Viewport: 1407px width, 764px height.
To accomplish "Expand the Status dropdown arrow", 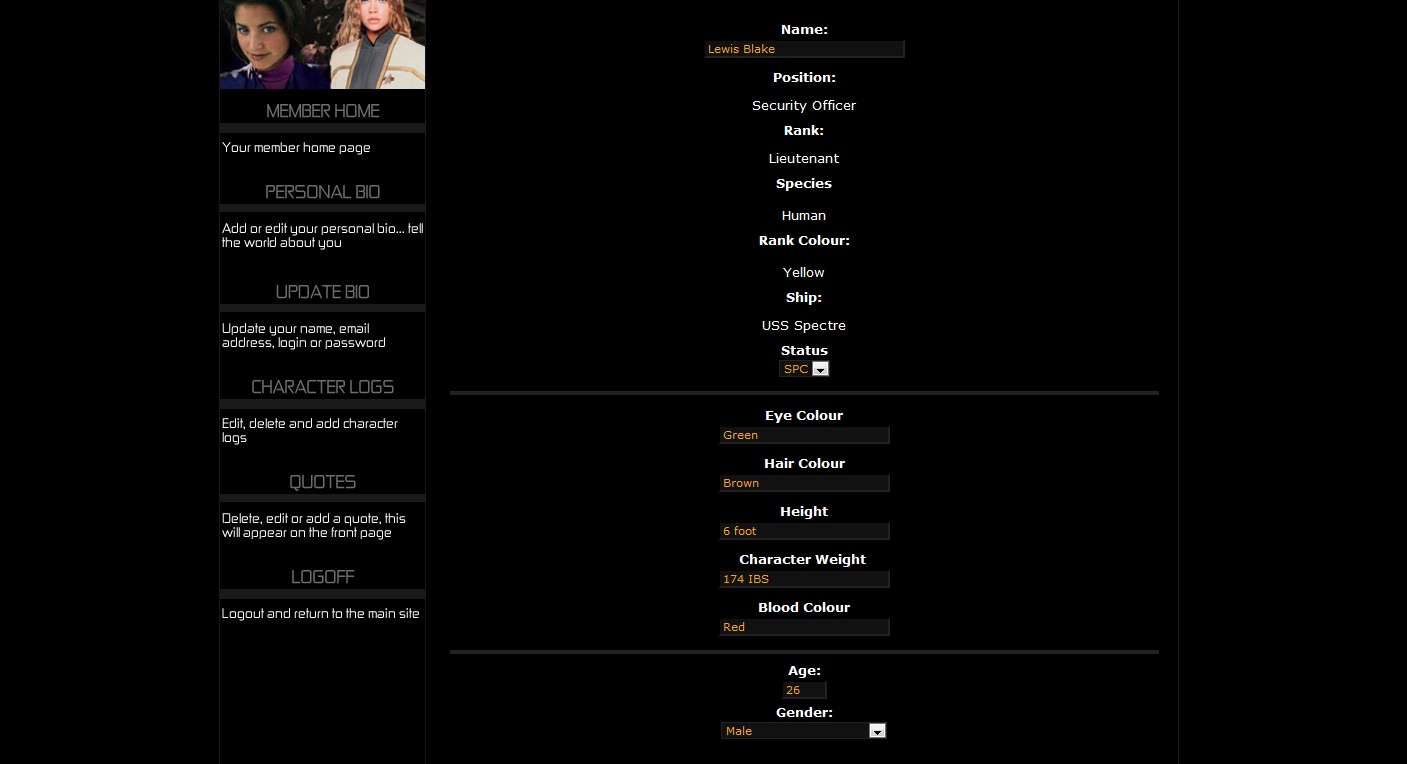I will tap(820, 369).
